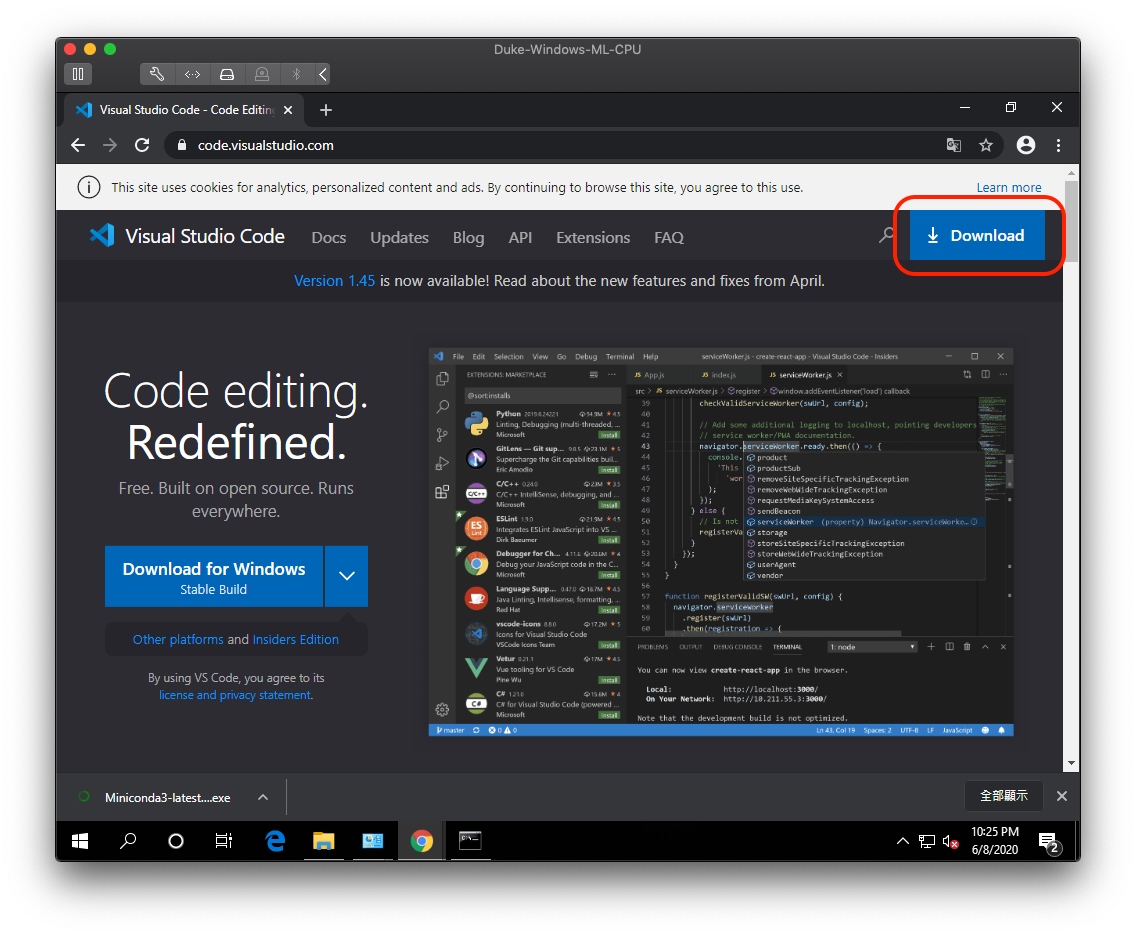The width and height of the screenshot is (1136, 935).
Task: Click the highlighted Download button
Action: 977,235
